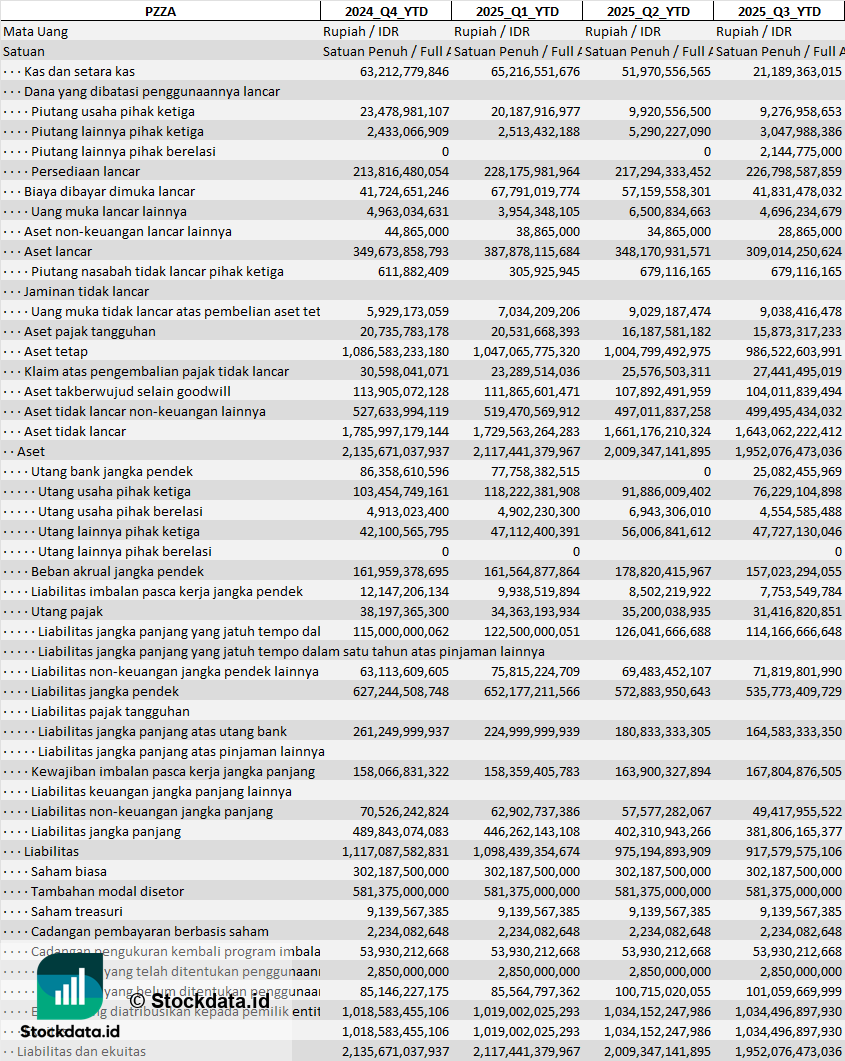Click the 101,059,669,999 cell
This screenshot has height=1061, width=845.
794,991
